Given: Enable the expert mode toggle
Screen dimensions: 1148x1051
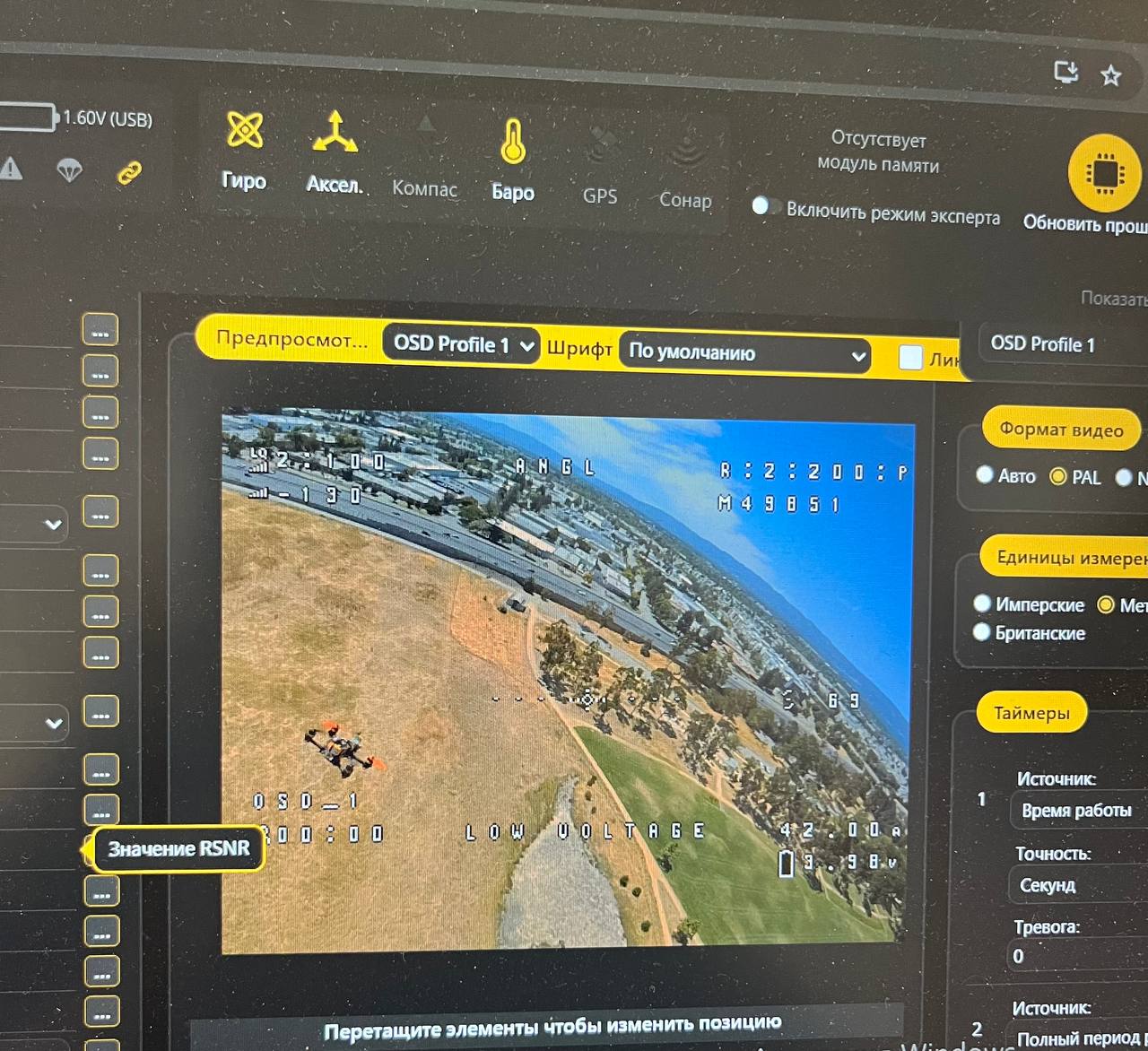Looking at the screenshot, I should (x=763, y=206).
